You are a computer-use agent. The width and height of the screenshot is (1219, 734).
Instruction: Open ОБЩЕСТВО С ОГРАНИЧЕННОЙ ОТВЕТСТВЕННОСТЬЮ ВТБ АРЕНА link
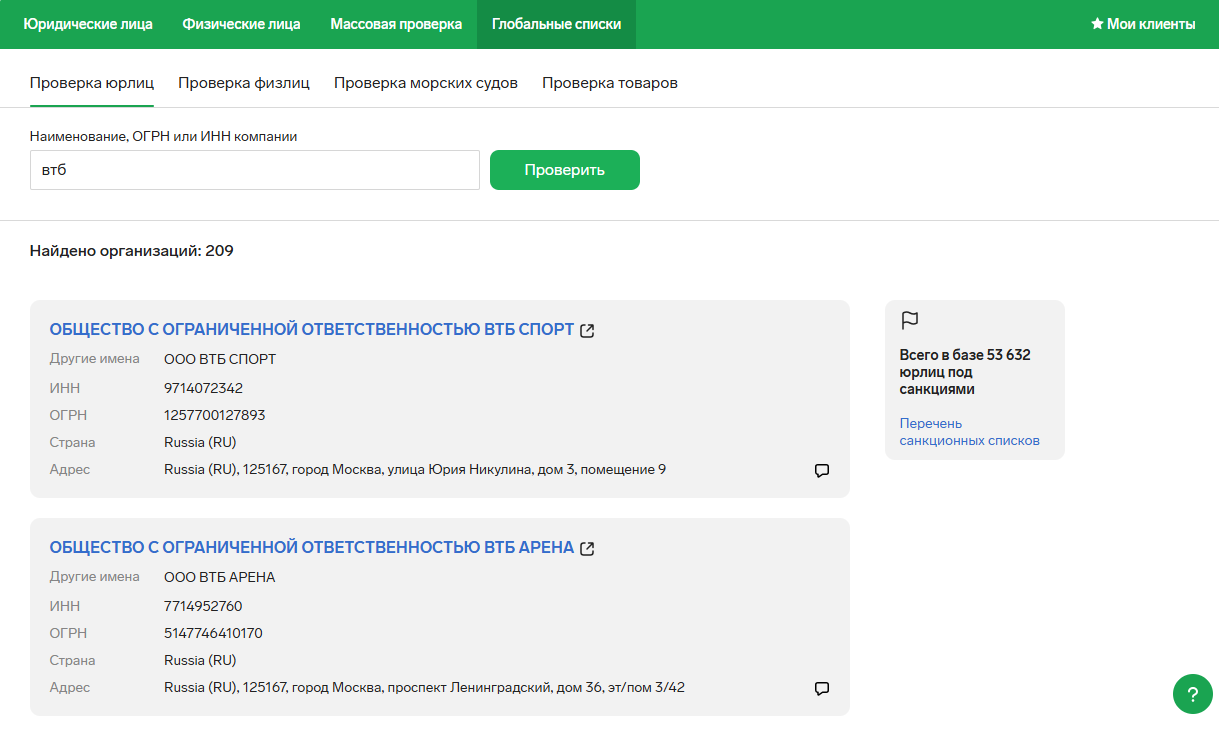click(312, 548)
